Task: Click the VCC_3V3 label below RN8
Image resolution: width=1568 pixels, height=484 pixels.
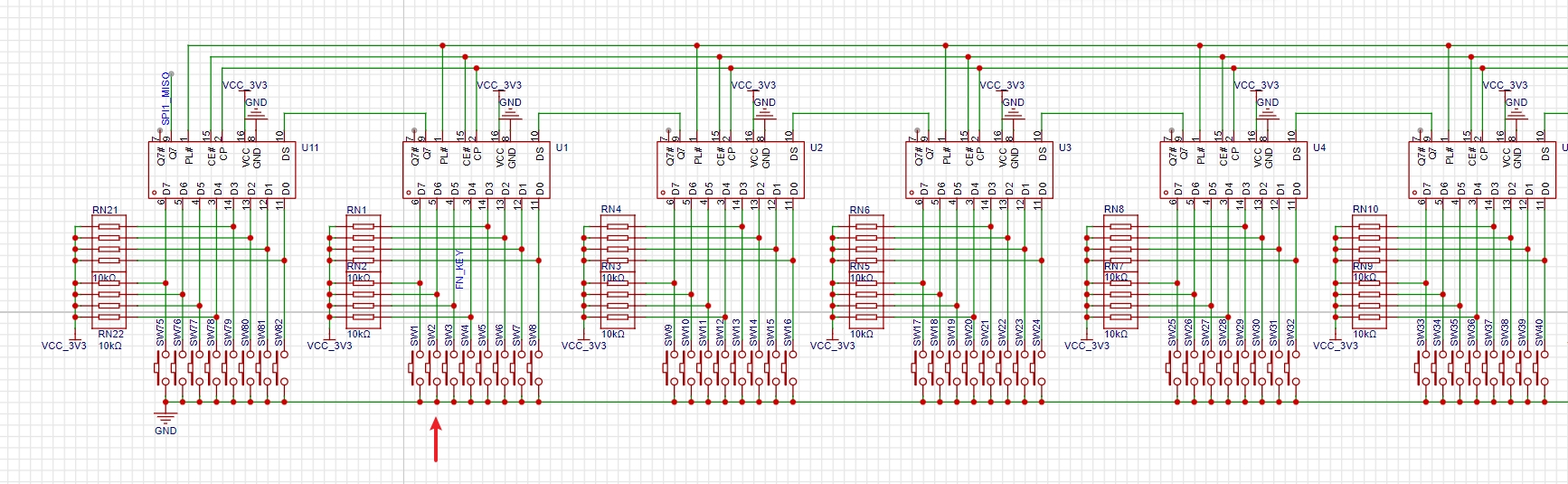Action: [x=1087, y=346]
